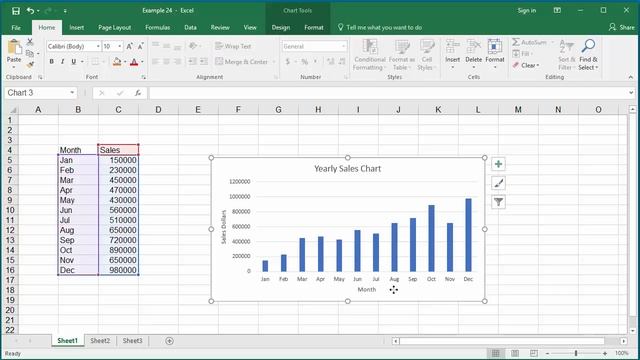The height and width of the screenshot is (360, 640).
Task: Delete cells using Delete button
Action: pyautogui.click(x=473, y=54)
